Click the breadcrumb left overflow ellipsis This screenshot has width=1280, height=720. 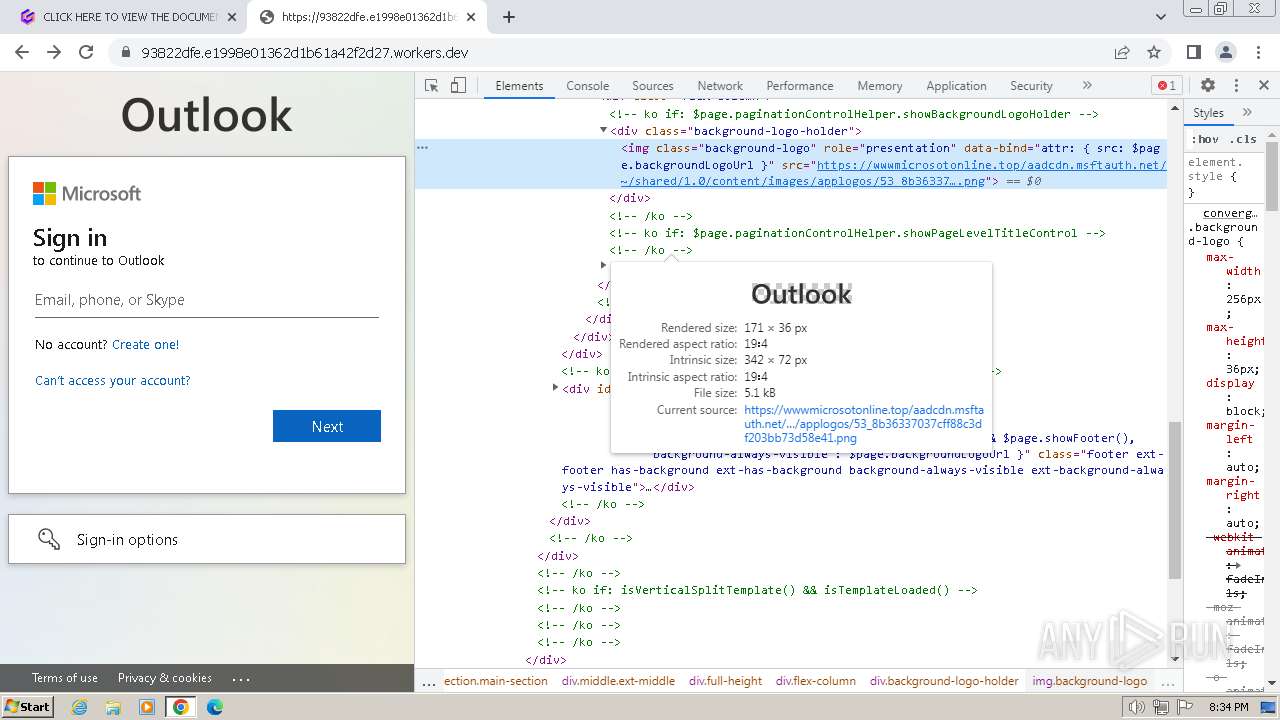(428, 682)
